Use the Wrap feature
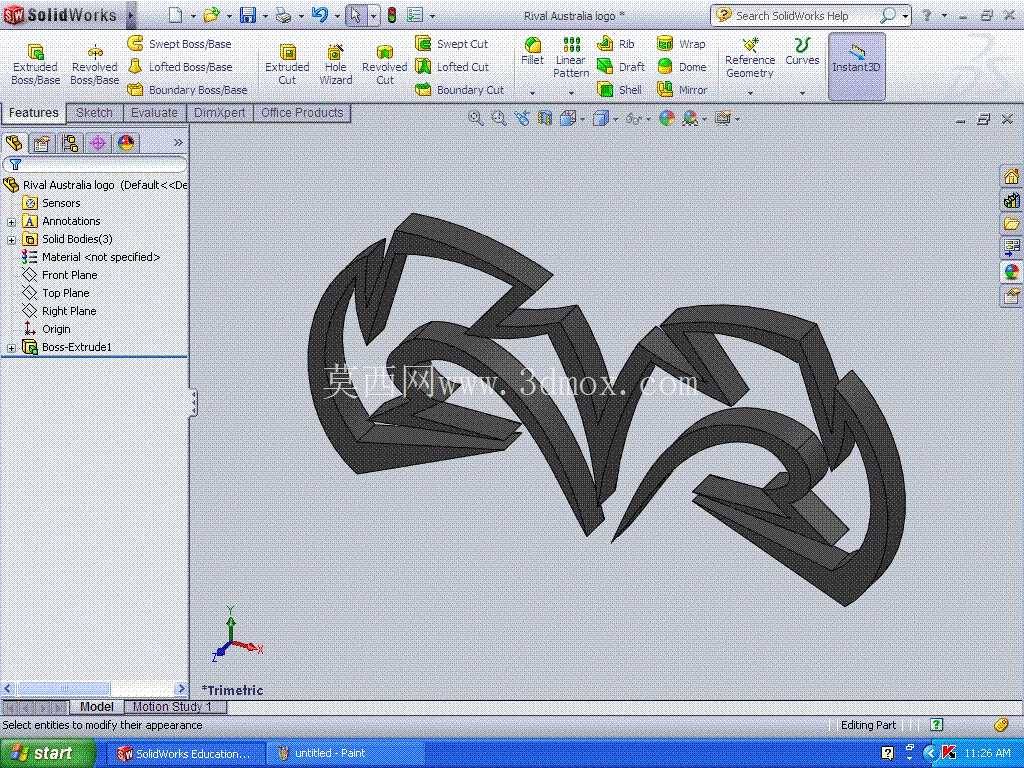This screenshot has height=768, width=1024. click(681, 44)
